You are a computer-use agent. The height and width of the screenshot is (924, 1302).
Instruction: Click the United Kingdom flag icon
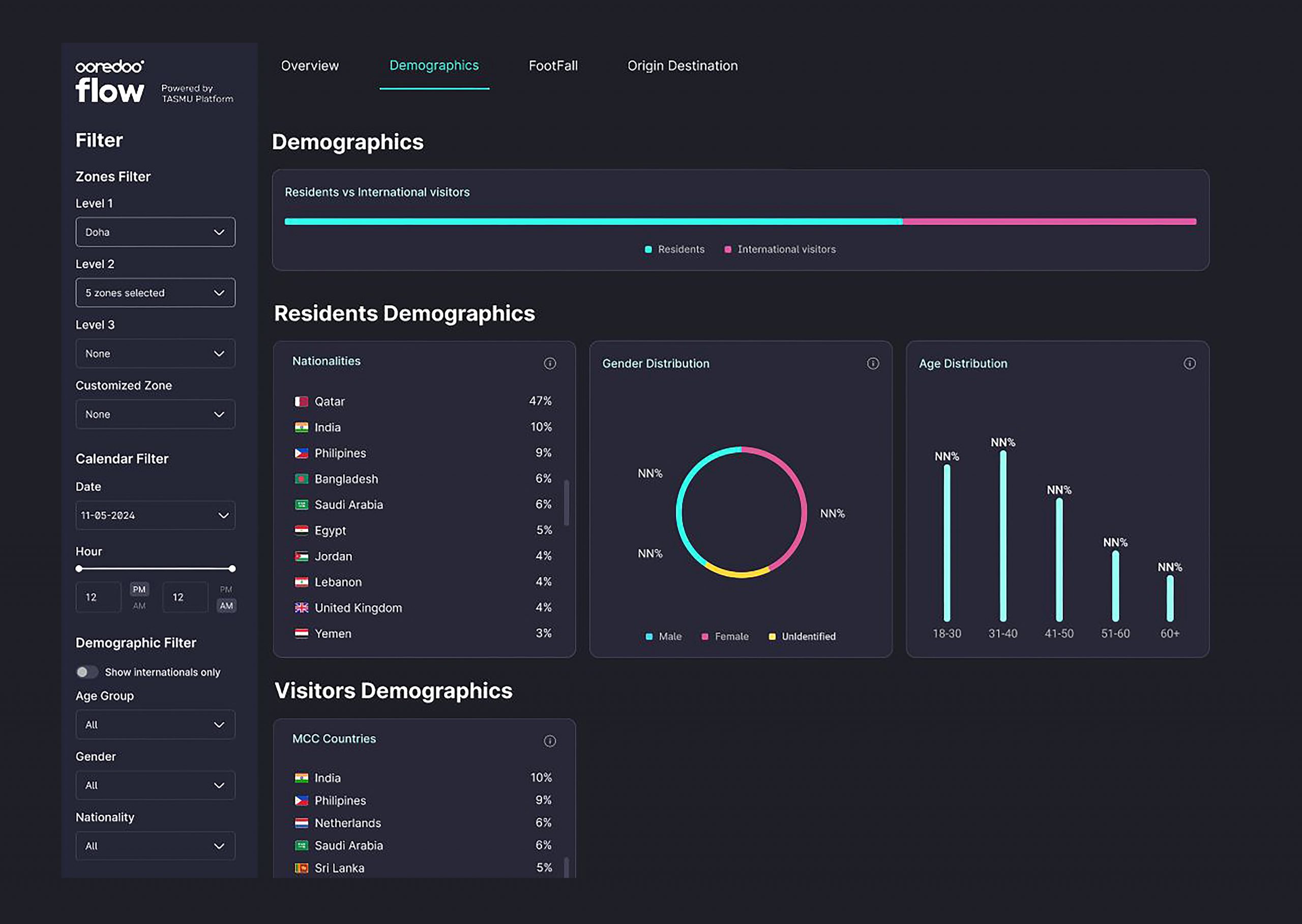click(x=302, y=608)
